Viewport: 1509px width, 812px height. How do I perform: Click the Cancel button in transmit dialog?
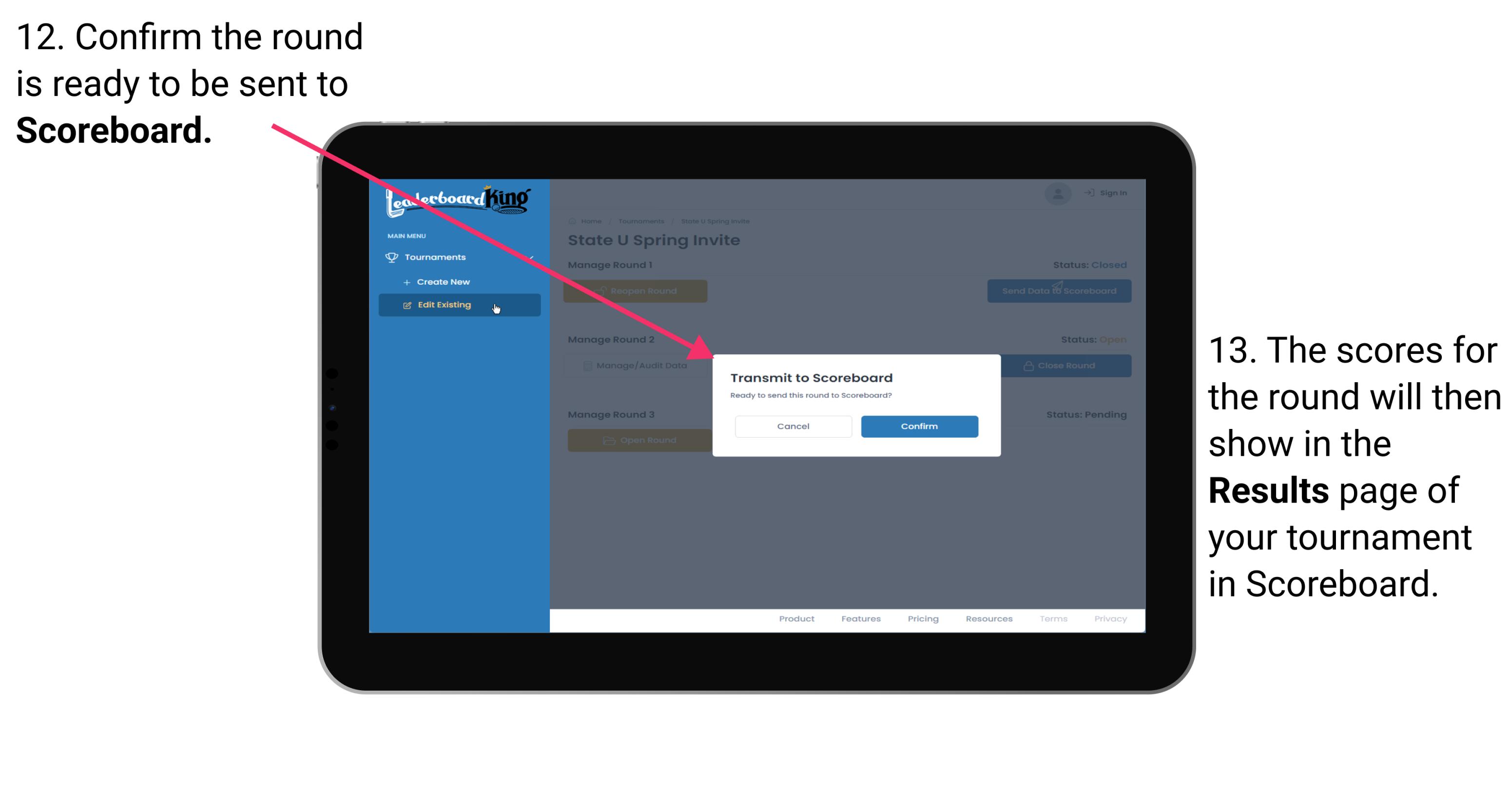pos(793,426)
